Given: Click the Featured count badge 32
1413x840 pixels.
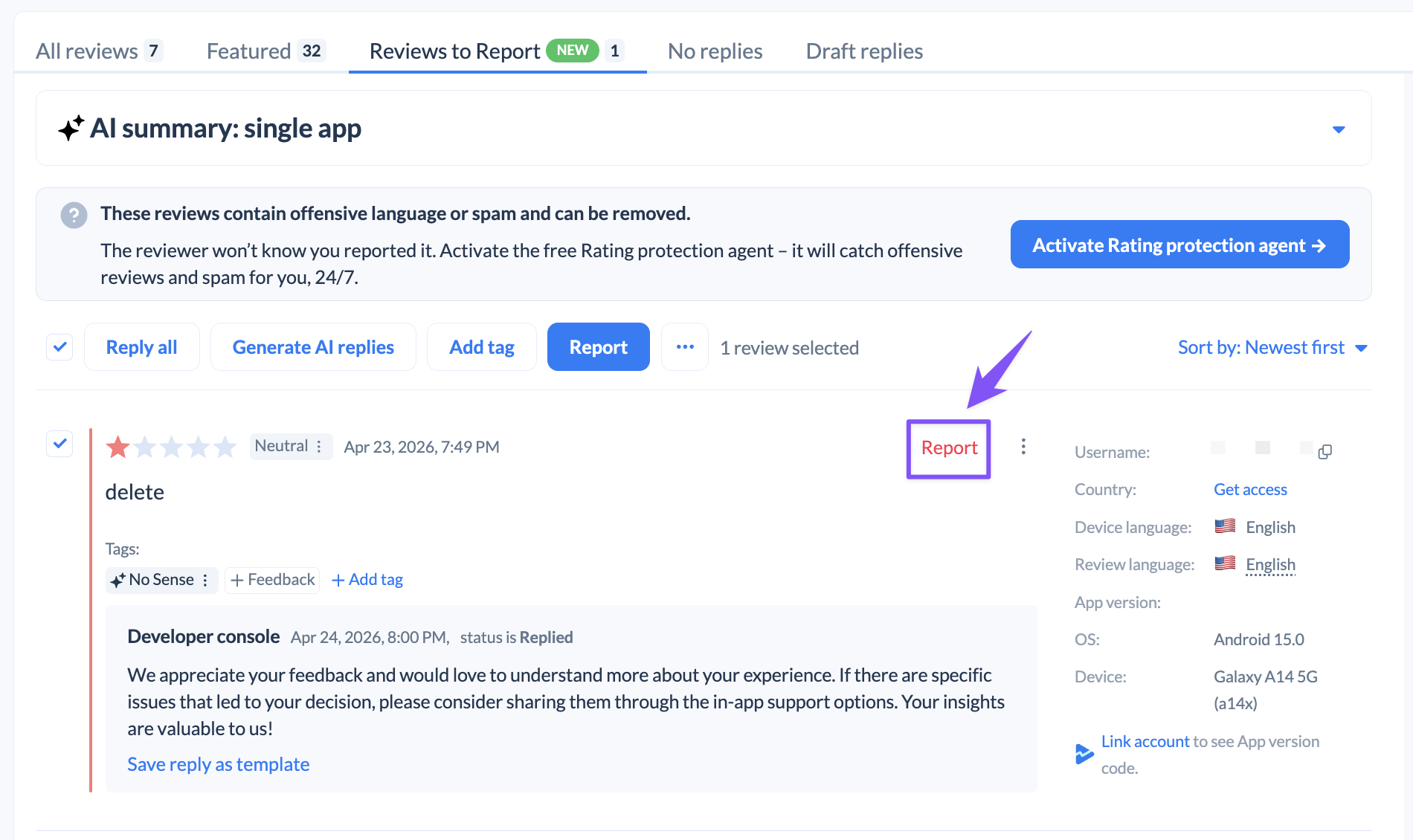Looking at the screenshot, I should (x=312, y=51).
